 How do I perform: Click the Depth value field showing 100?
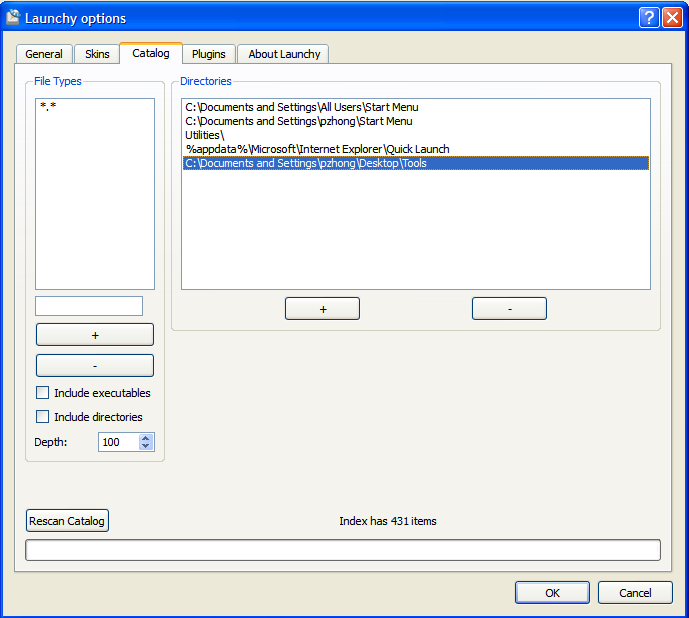118,442
